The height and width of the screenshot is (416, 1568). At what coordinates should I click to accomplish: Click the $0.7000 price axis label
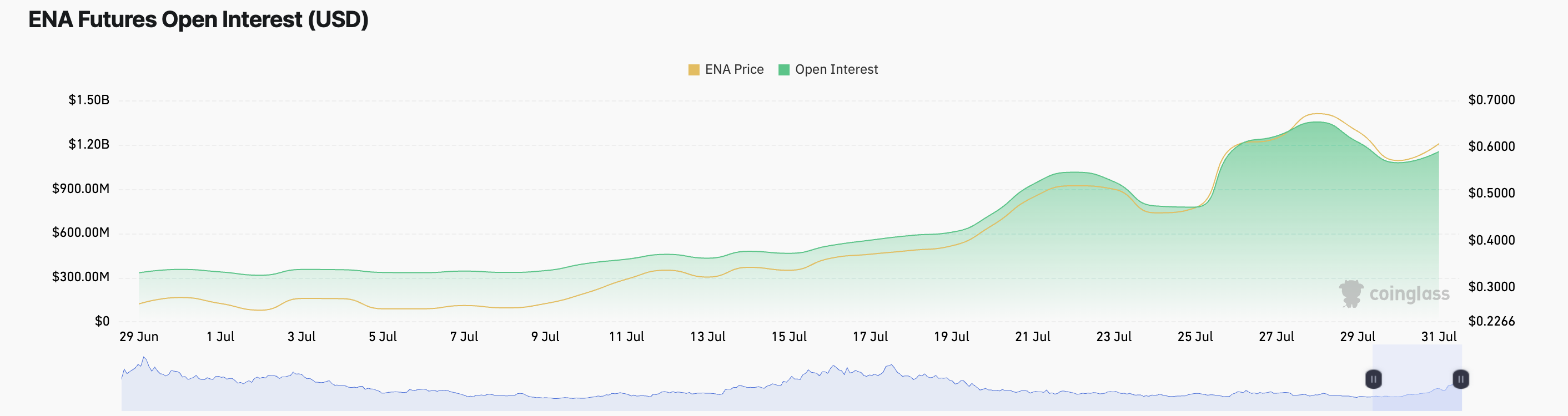click(x=1491, y=100)
